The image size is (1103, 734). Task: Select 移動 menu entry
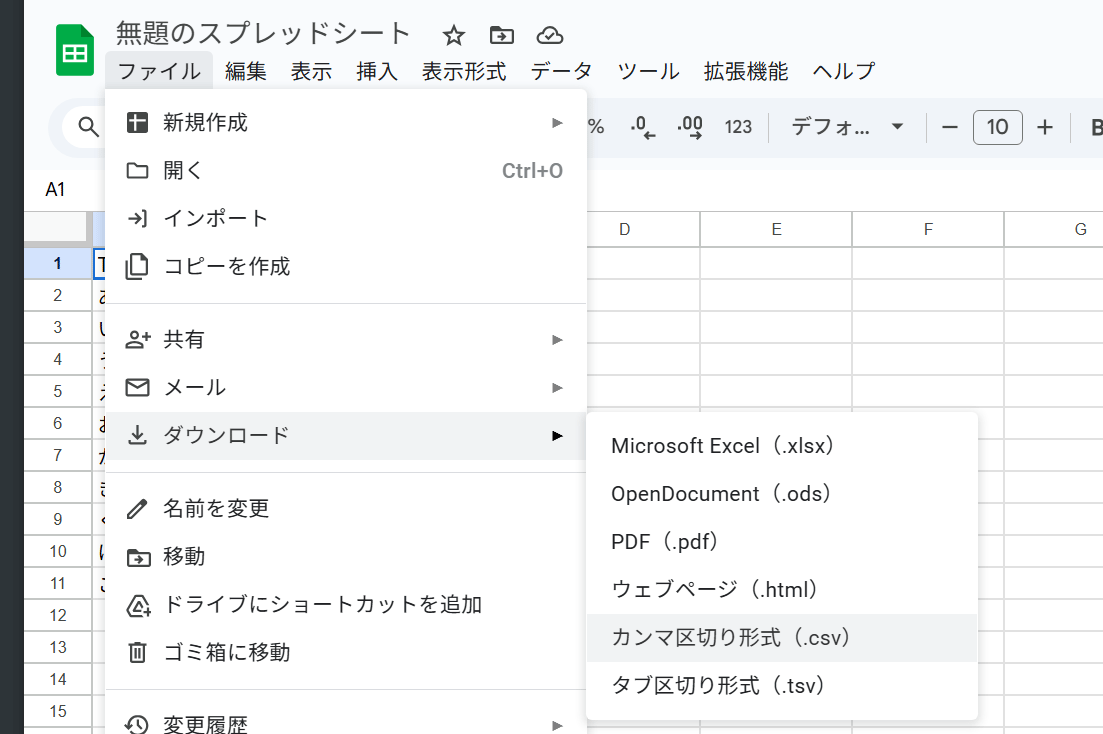[x=345, y=556]
